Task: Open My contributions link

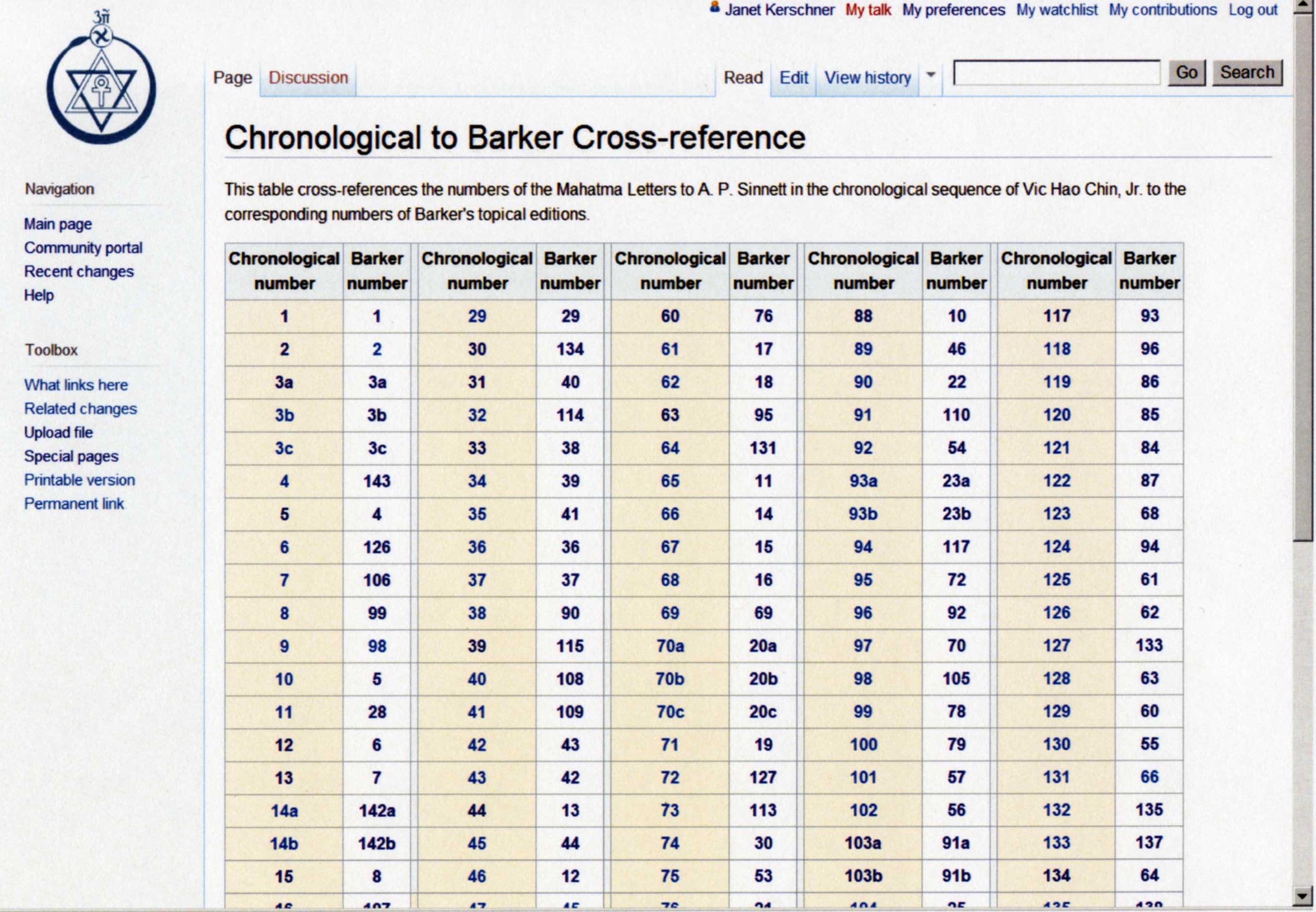Action: tap(1163, 10)
